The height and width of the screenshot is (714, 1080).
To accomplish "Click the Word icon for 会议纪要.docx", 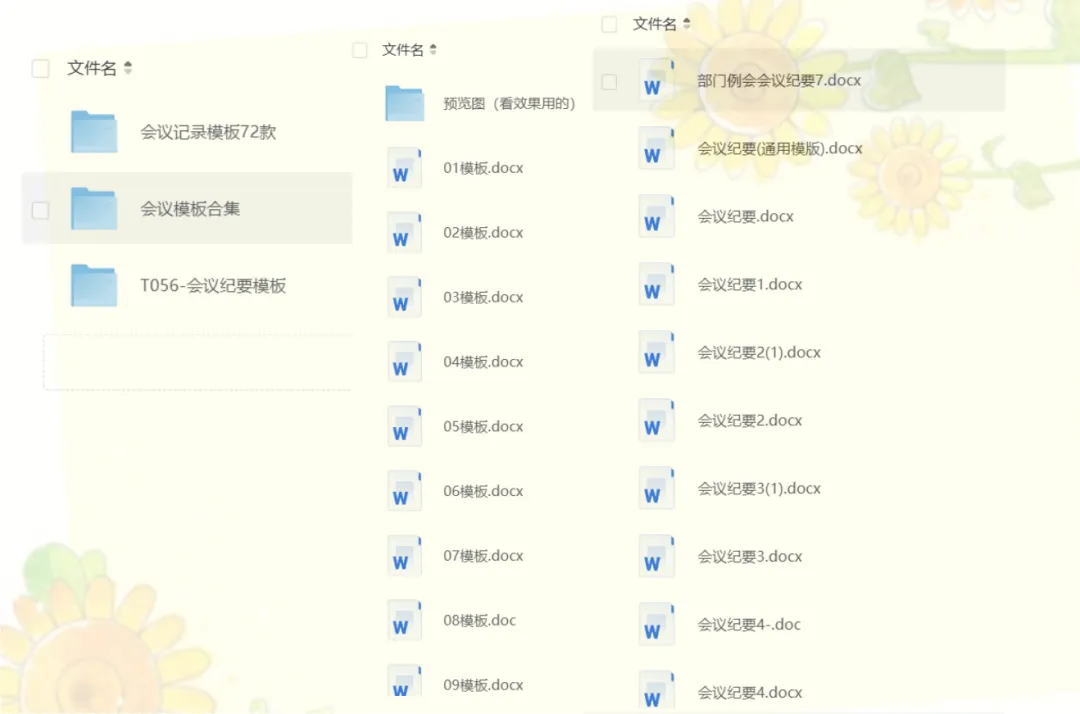I will pos(656,217).
